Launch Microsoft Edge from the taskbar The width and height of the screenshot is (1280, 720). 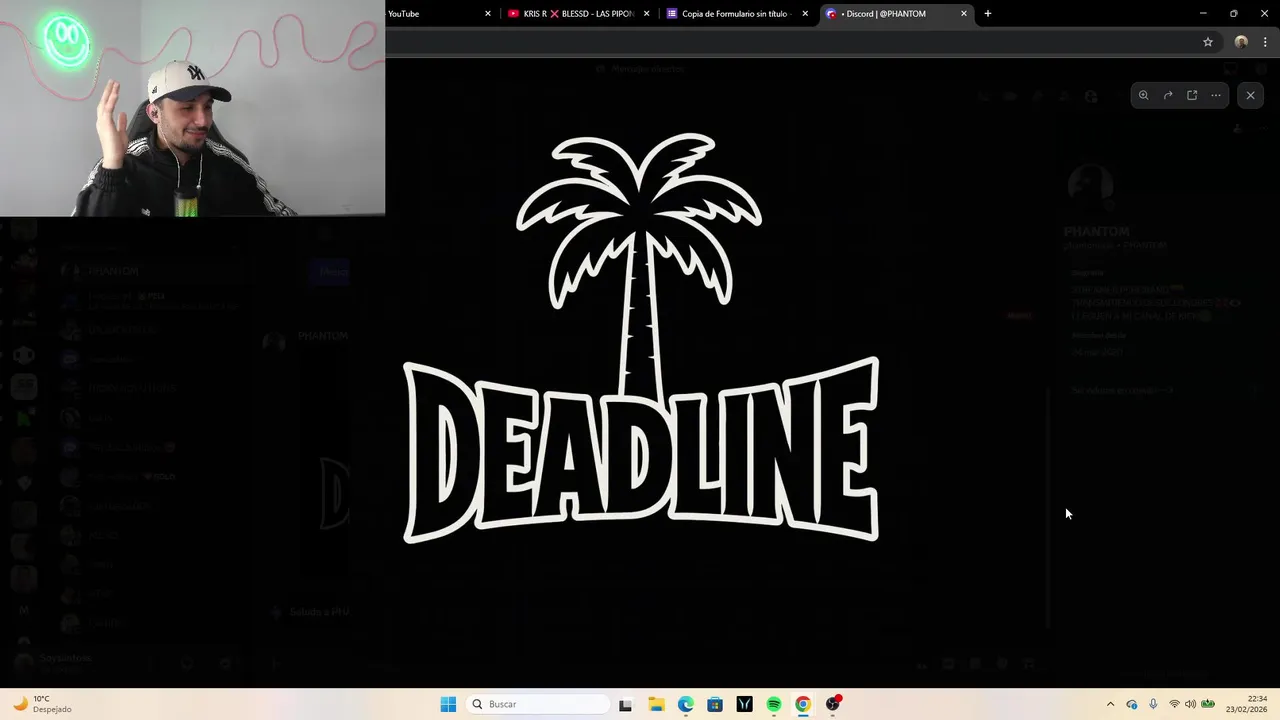point(686,704)
